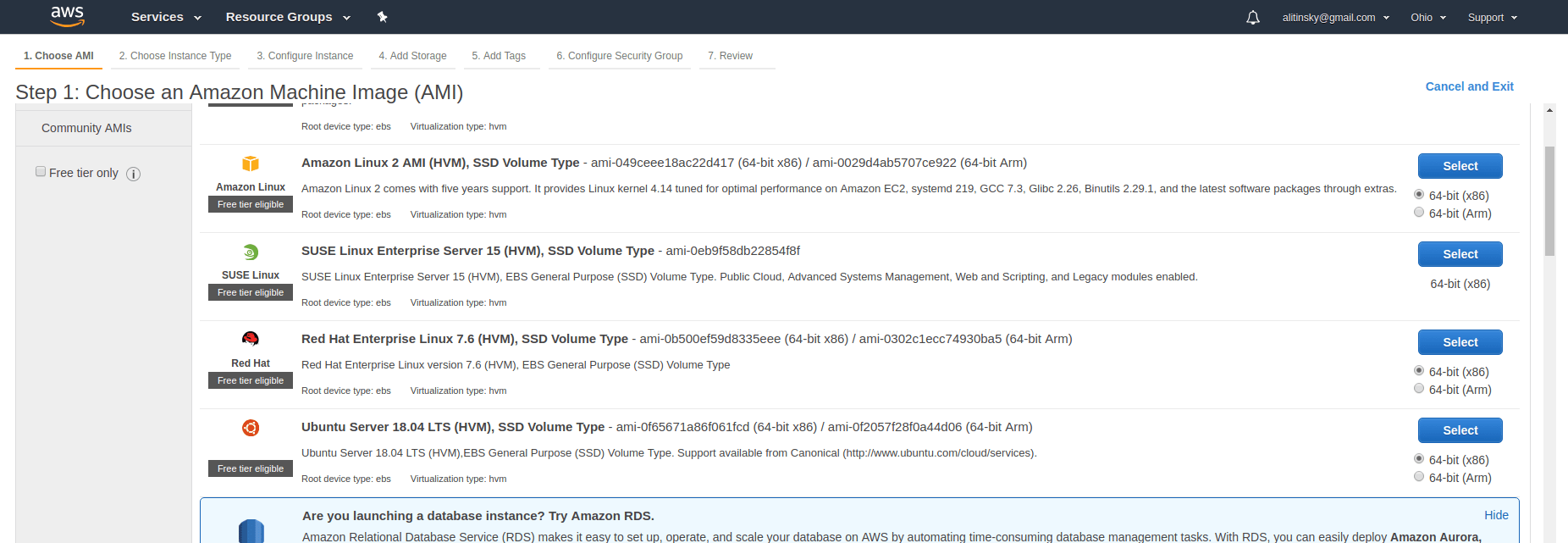Enable the Free tier only checkbox
1568x543 pixels.
coord(41,172)
